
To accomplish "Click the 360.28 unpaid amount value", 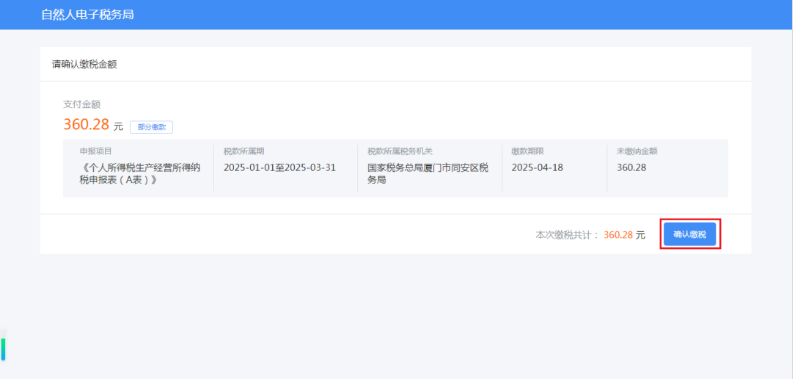I will [631, 167].
